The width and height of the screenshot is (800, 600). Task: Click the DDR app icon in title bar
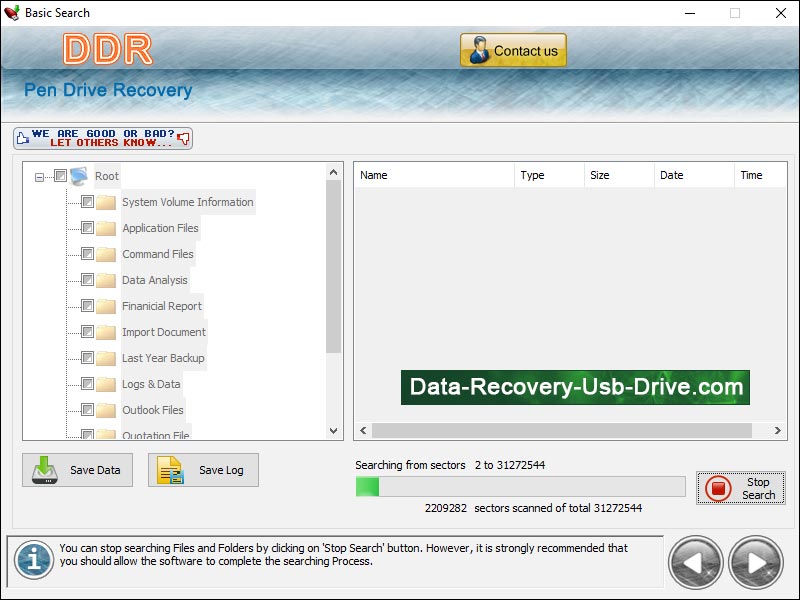click(11, 13)
